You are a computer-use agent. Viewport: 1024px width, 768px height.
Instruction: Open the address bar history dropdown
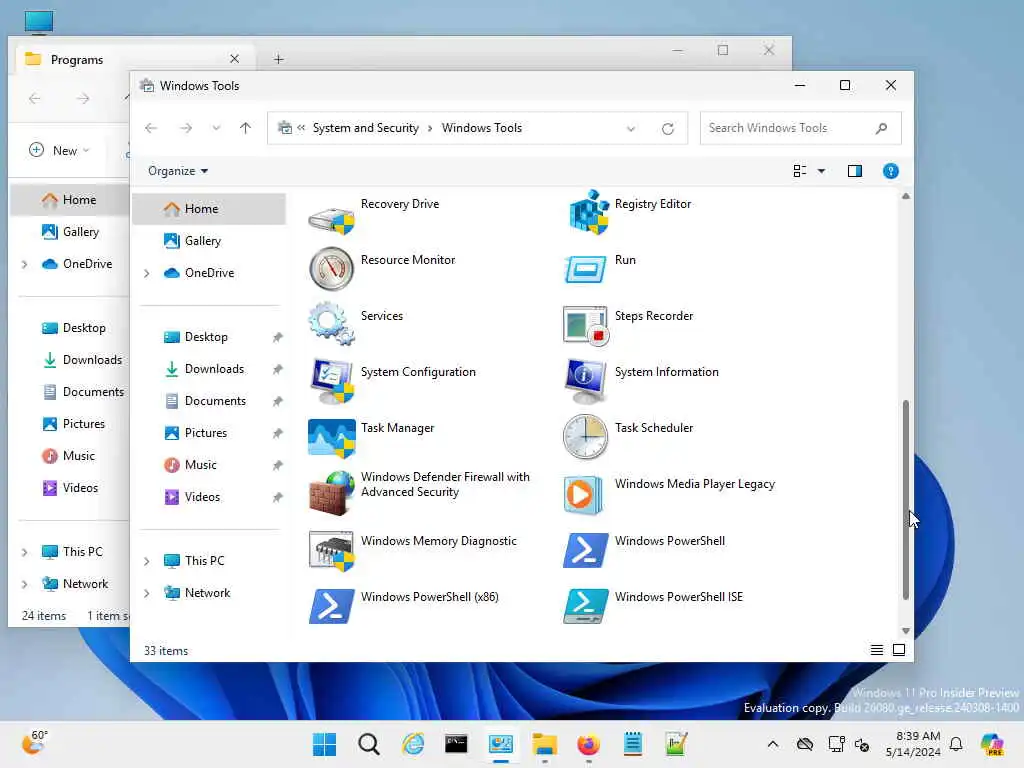(x=630, y=129)
